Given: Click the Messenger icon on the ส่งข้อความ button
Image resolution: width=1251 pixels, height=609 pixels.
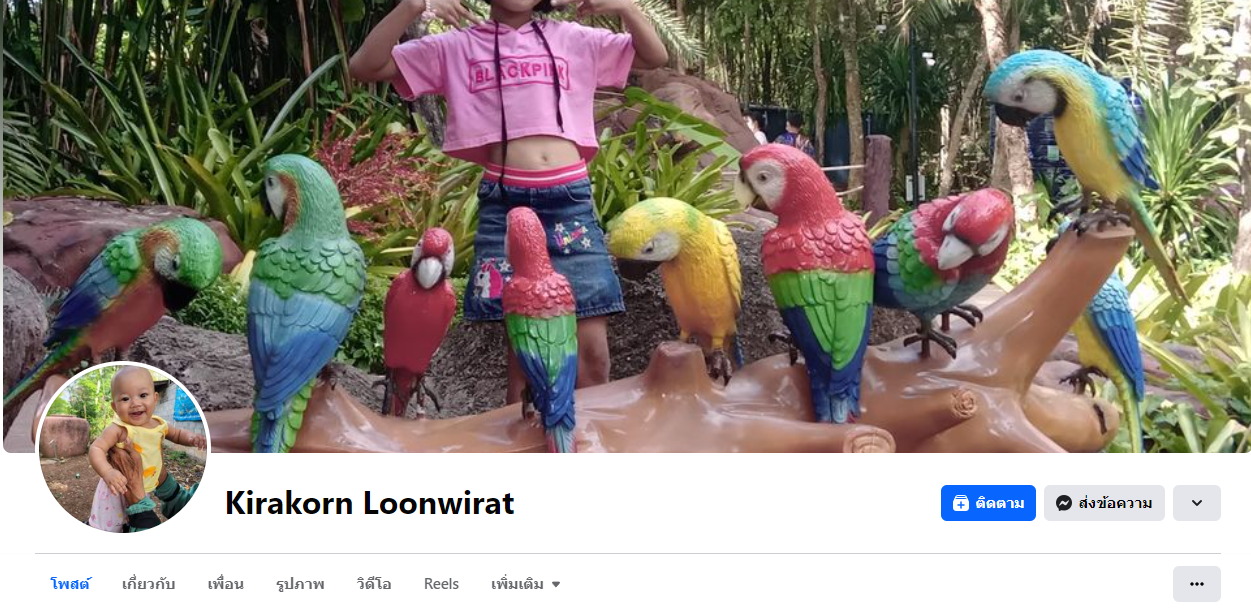Looking at the screenshot, I should coord(1064,503).
